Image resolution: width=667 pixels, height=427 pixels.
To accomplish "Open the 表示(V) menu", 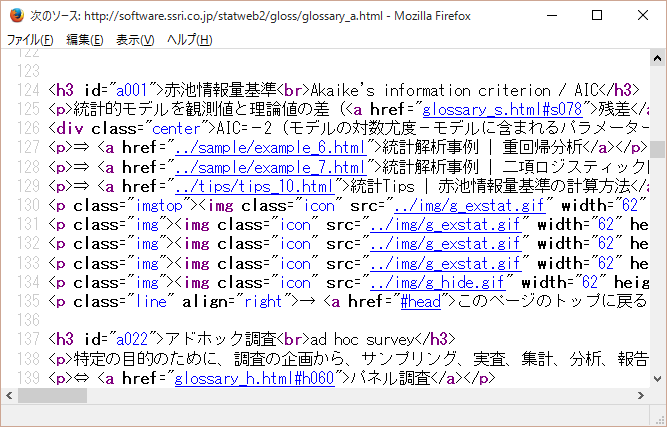I will click(x=135, y=40).
